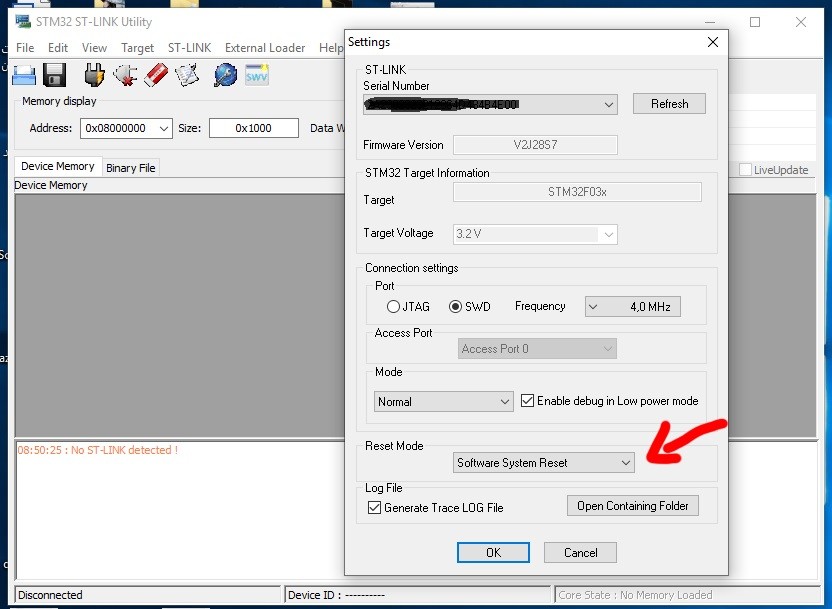This screenshot has width=832, height=609.
Task: Click the Core State status bar text
Action: click(635, 595)
